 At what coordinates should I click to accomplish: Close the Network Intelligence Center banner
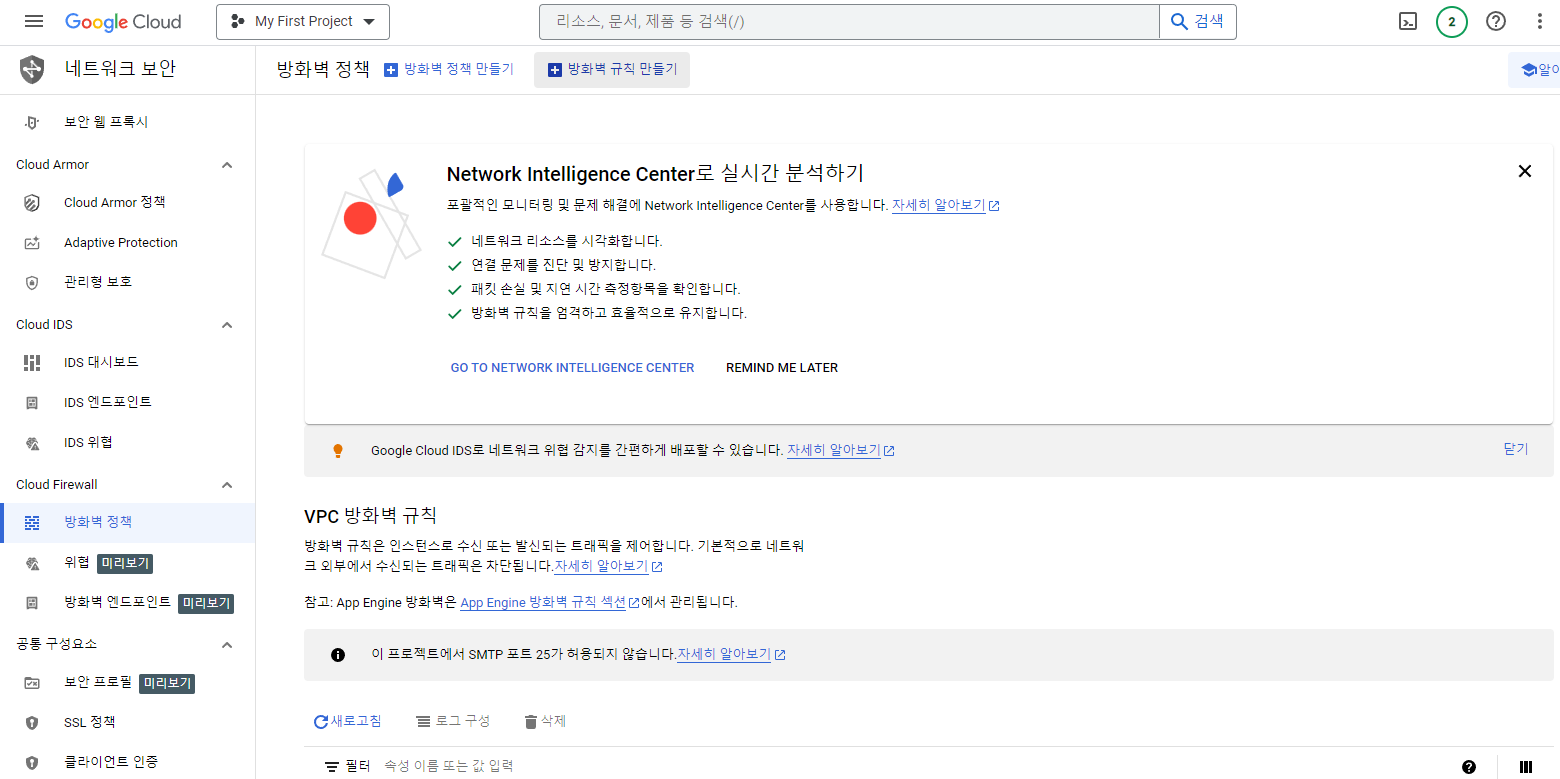click(x=1525, y=171)
